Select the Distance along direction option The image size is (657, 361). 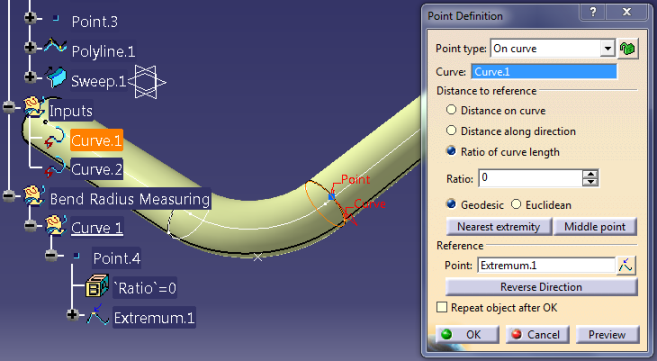(451, 130)
